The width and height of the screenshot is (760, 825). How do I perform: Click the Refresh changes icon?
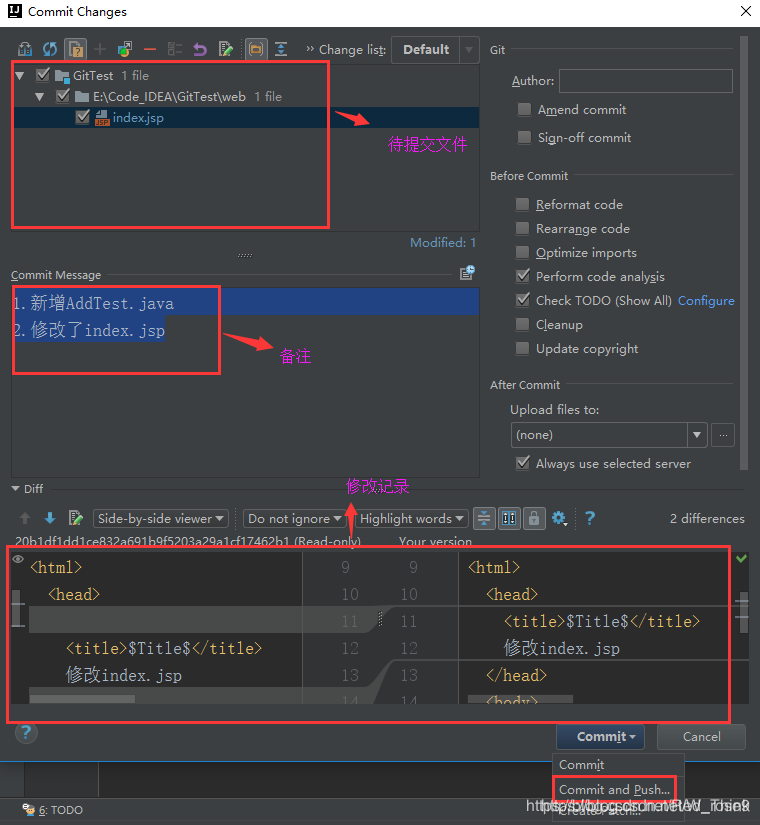pos(50,49)
